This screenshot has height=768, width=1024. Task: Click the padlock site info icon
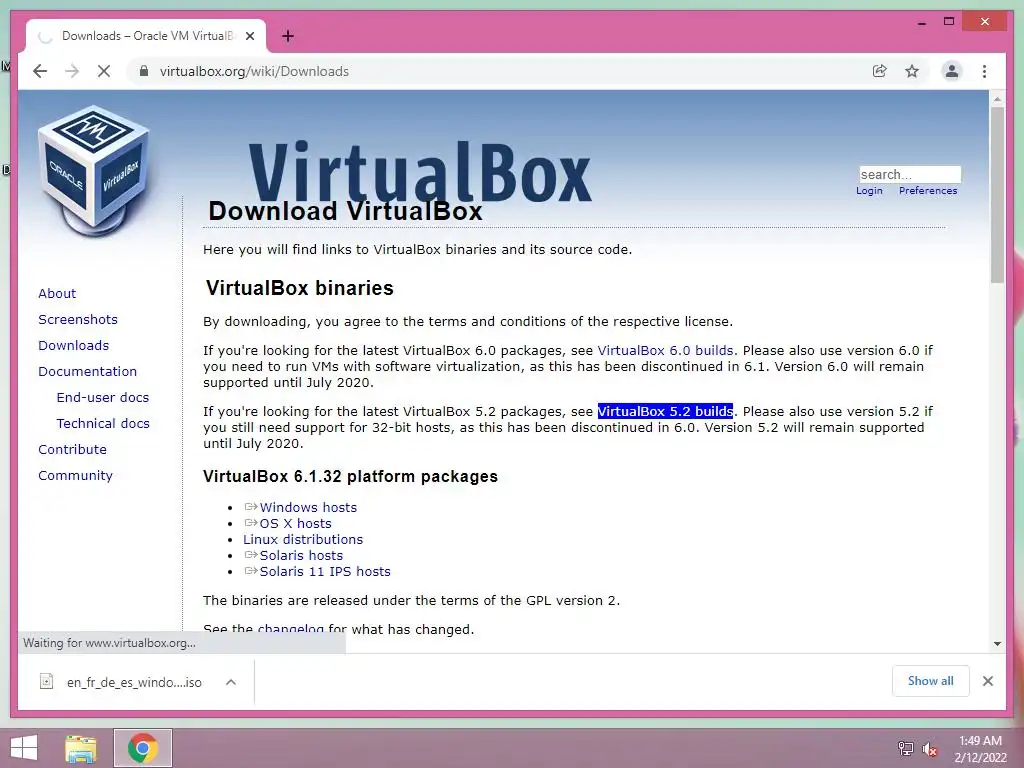click(144, 71)
